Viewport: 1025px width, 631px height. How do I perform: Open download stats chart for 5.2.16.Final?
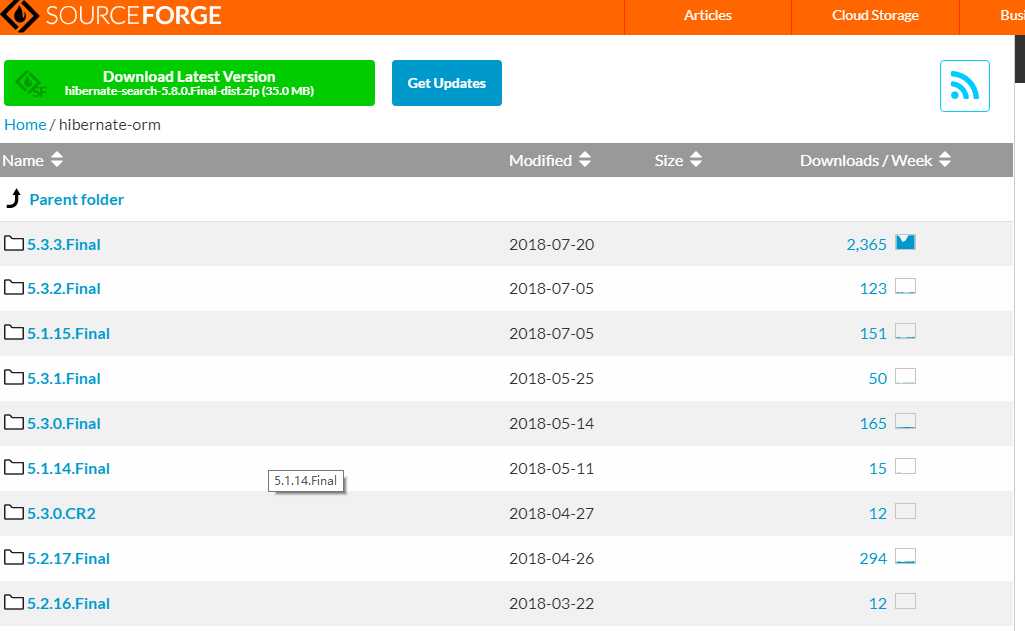pyautogui.click(x=905, y=602)
